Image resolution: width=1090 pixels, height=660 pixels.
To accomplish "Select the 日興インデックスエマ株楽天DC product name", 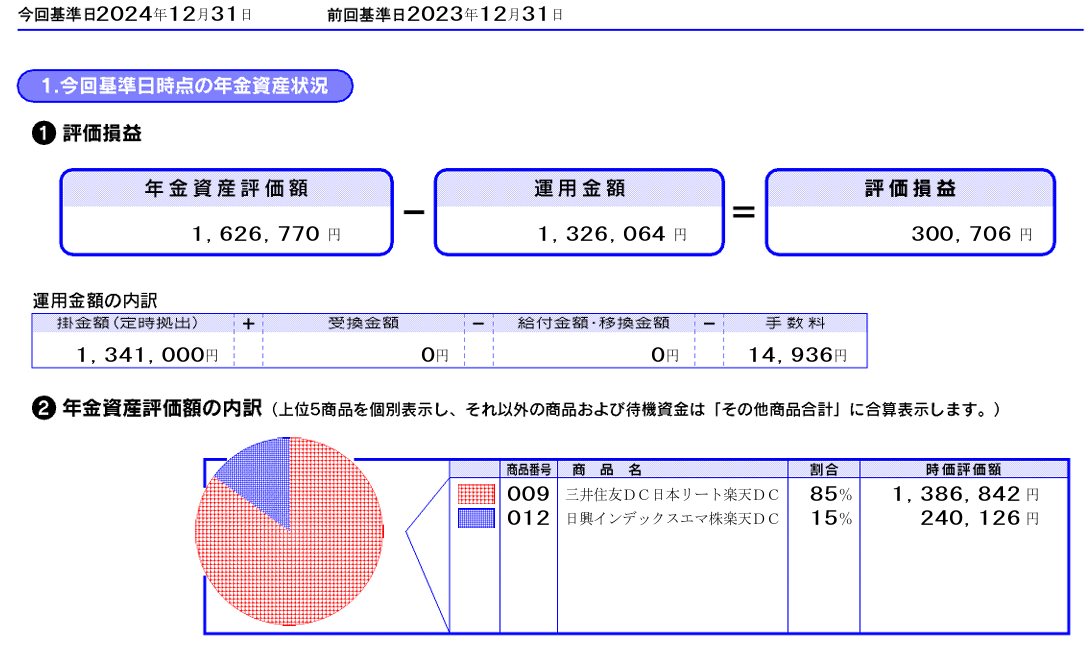I will [x=672, y=519].
